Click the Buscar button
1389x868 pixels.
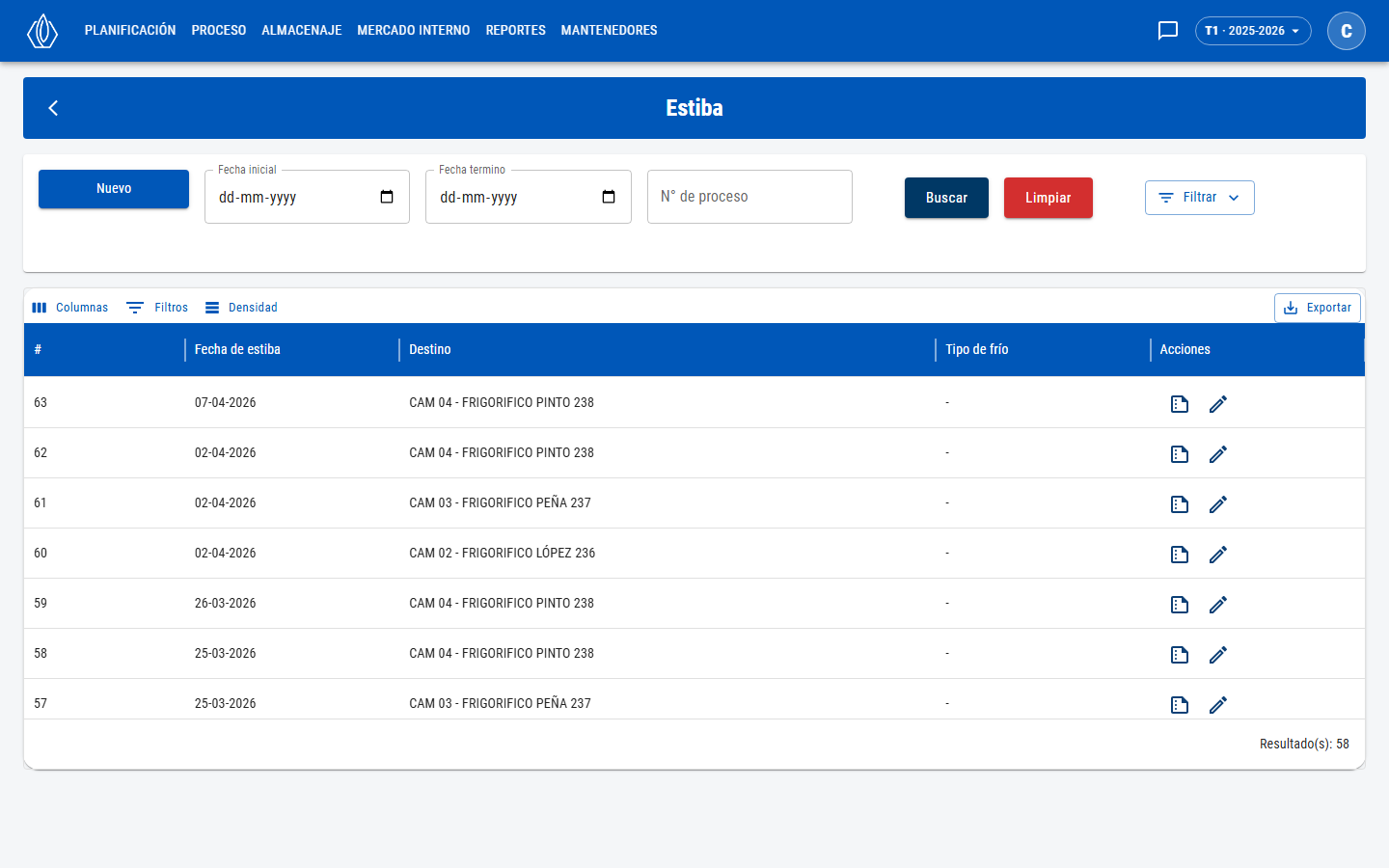(x=946, y=198)
